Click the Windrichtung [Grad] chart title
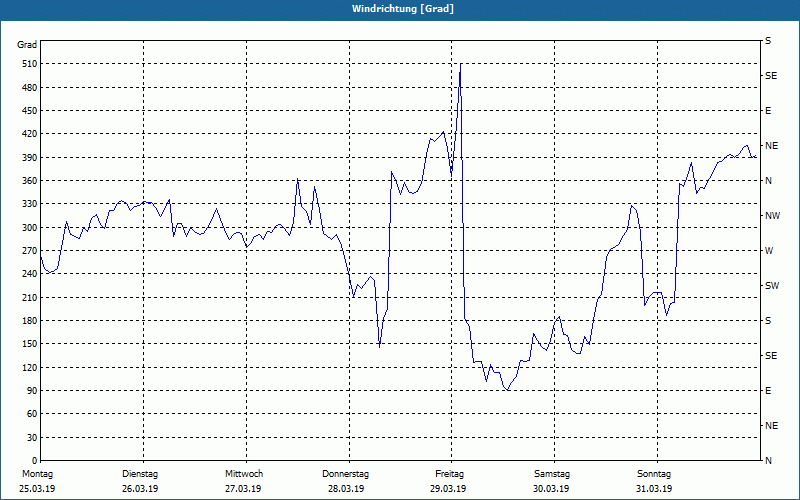Screen dimensions: 800x500 point(402,9)
